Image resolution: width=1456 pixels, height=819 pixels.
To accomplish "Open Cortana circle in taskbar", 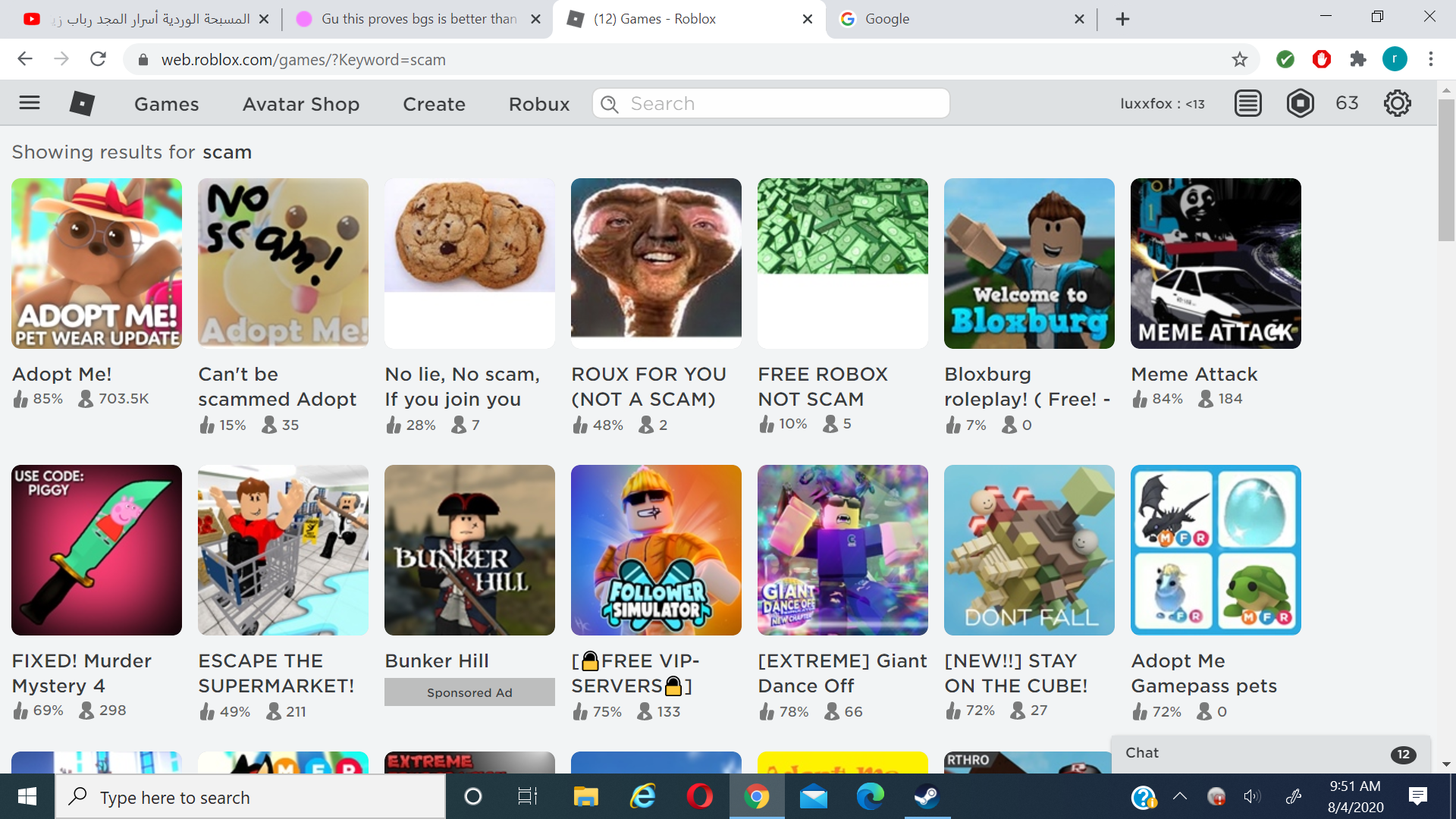I will (x=472, y=796).
